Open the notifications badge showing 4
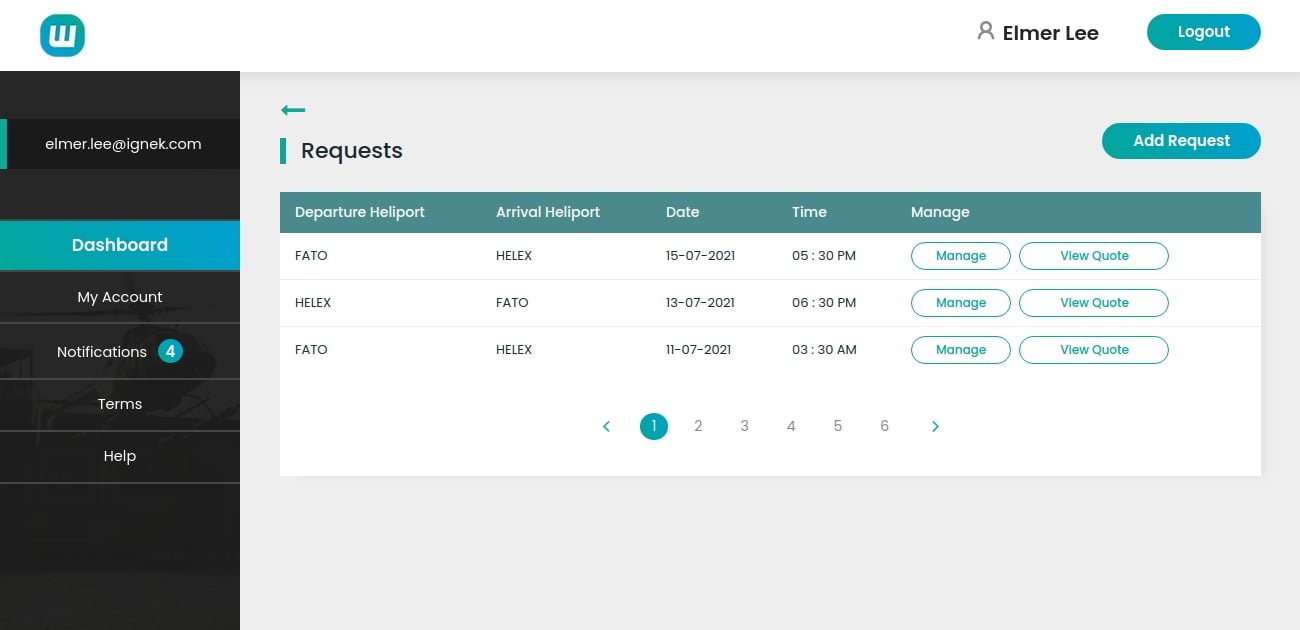This screenshot has height=630, width=1300. (170, 351)
